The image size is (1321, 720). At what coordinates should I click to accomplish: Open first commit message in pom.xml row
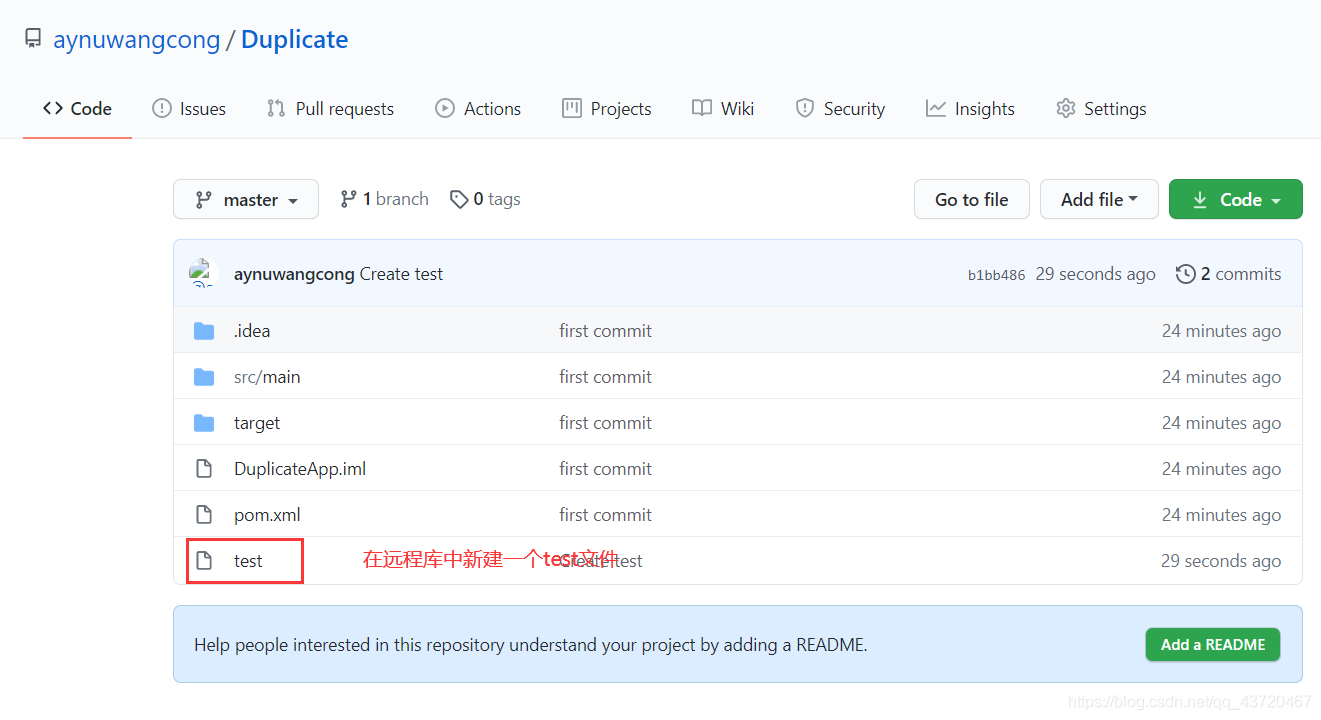pyautogui.click(x=605, y=514)
